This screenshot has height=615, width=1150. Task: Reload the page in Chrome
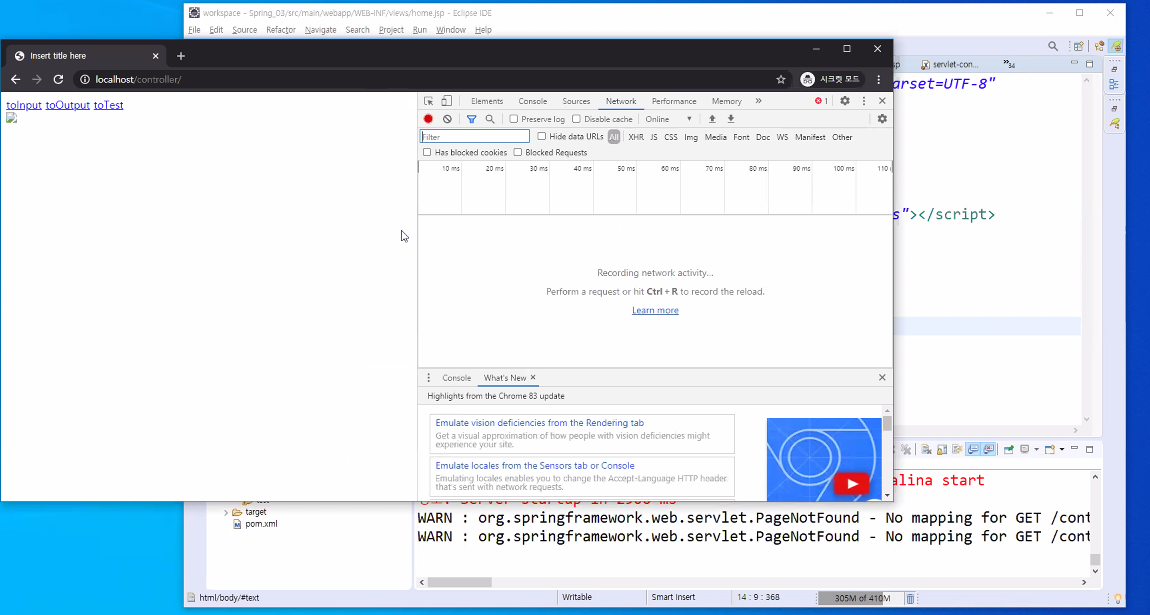[58, 79]
